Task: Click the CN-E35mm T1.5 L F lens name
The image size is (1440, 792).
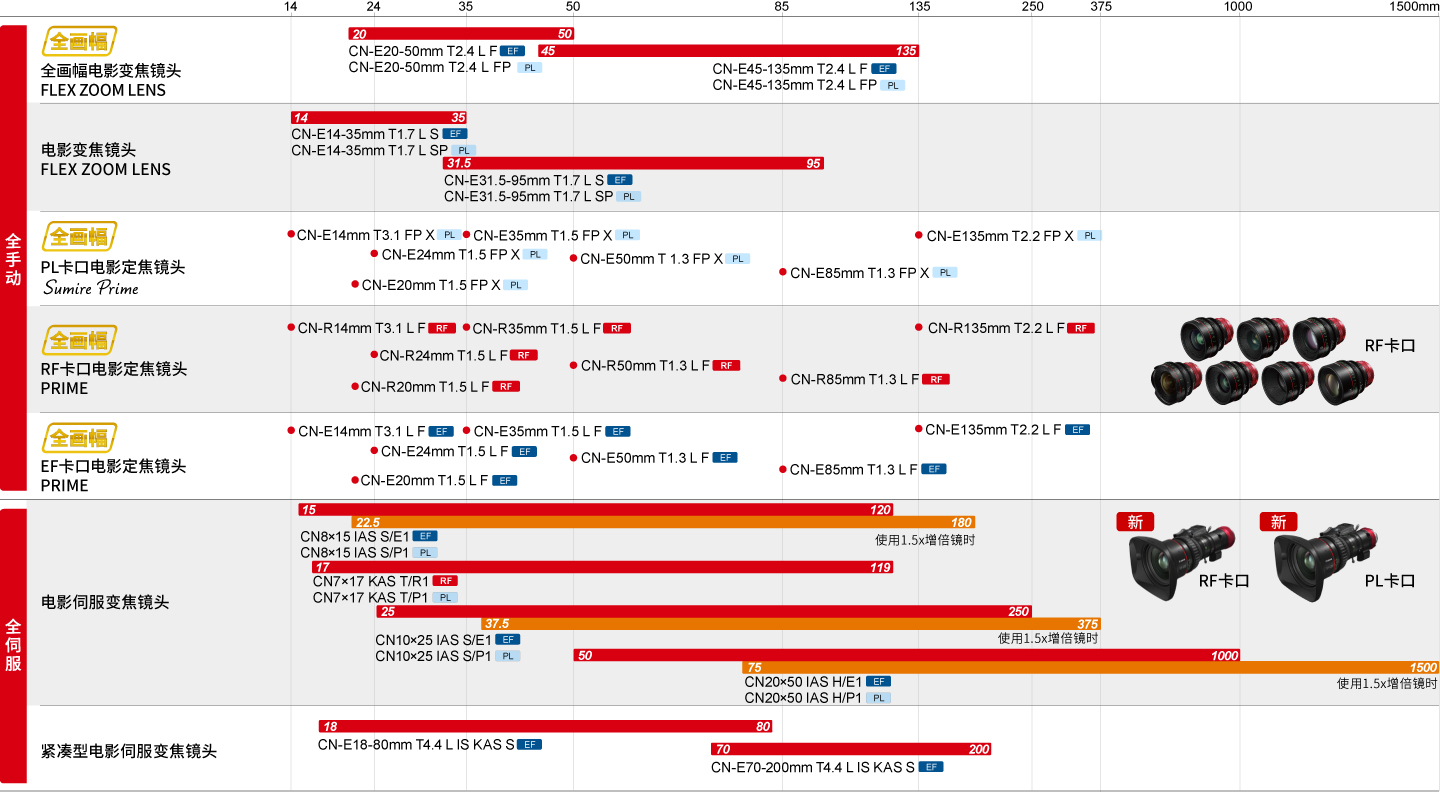Action: (538, 432)
